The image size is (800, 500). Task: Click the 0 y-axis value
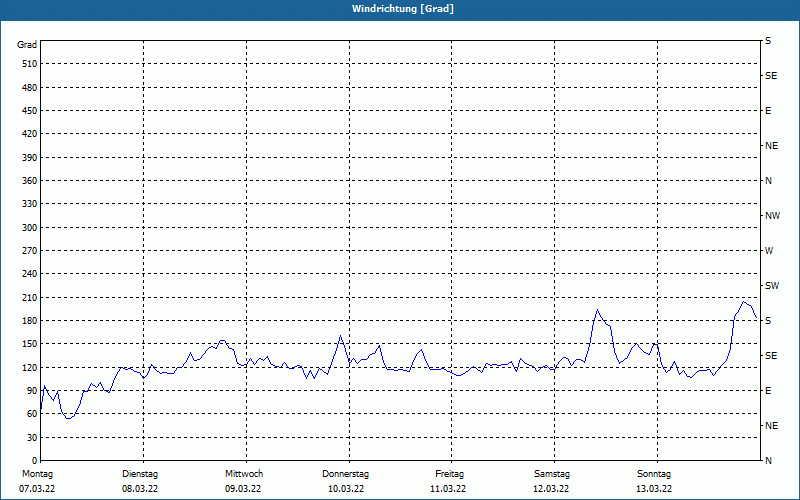34,461
